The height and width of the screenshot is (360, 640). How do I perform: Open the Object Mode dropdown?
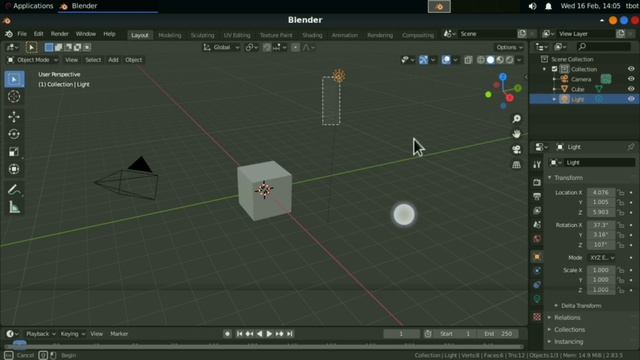[33, 60]
